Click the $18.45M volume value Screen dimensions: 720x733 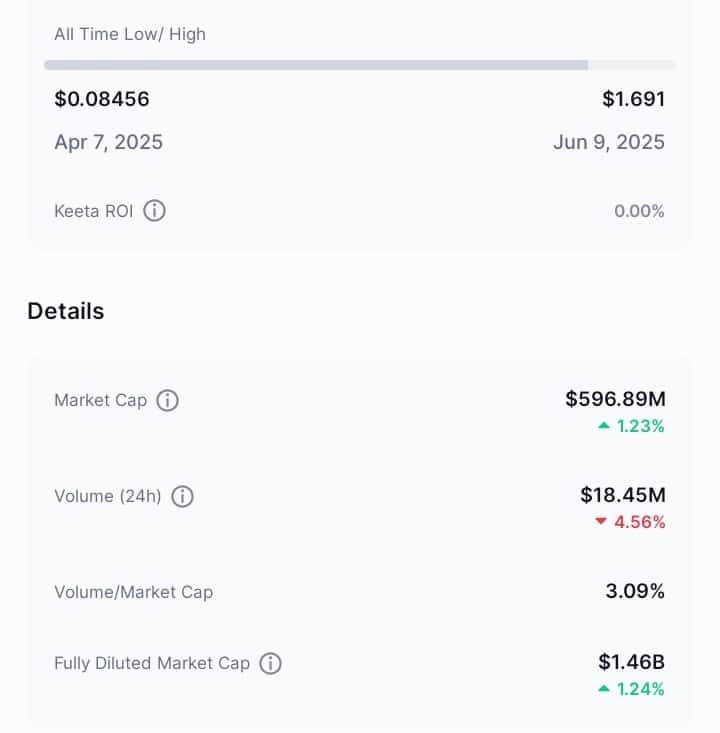(623, 495)
